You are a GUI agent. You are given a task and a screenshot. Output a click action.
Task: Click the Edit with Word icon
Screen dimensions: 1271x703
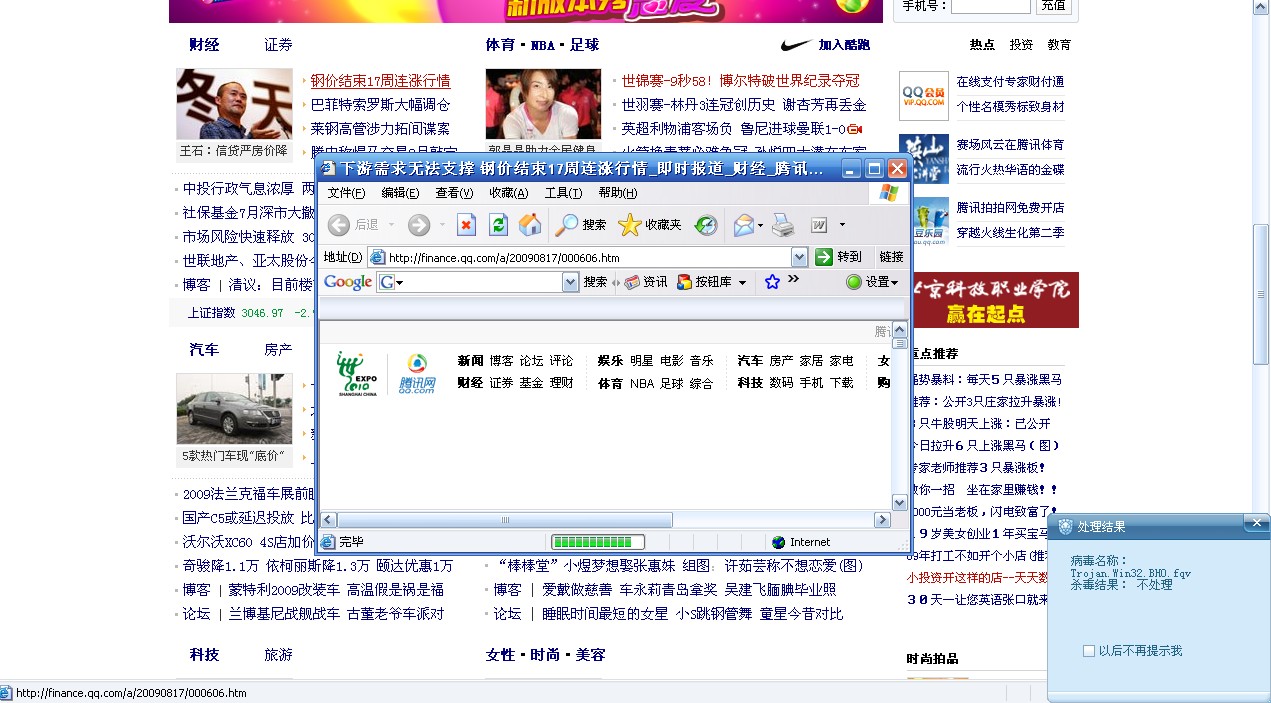coord(819,225)
